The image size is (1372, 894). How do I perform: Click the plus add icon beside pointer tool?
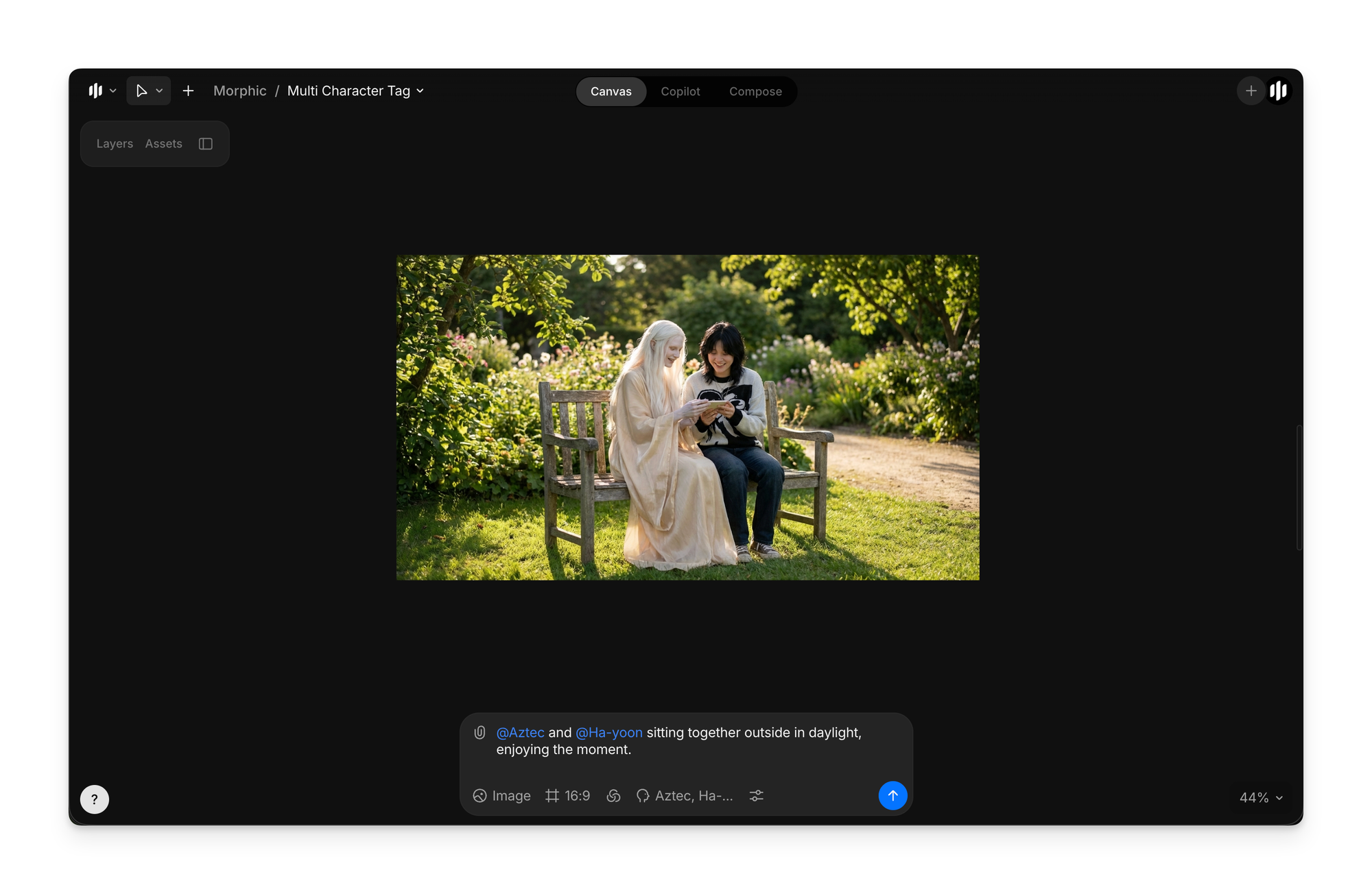(x=188, y=91)
